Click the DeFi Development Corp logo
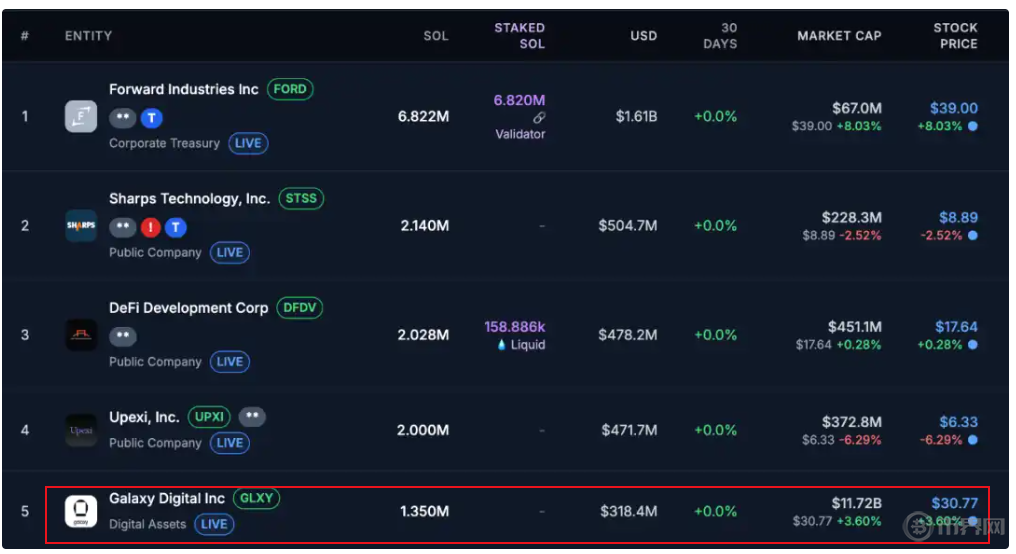This screenshot has width=1016, height=554. tap(81, 335)
